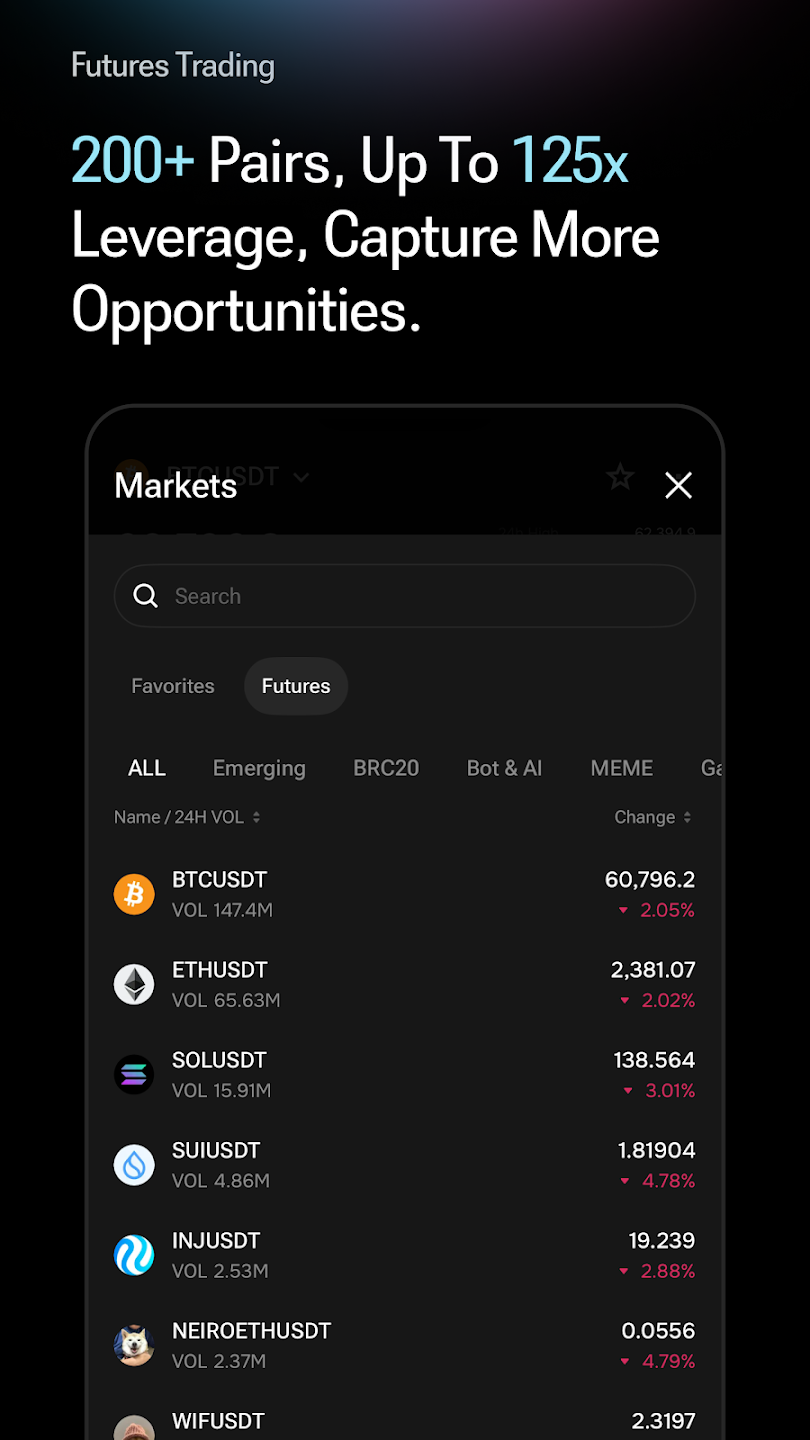Screen dimensions: 810x1440
Task: Click the Ethereum coin icon
Action: click(134, 984)
